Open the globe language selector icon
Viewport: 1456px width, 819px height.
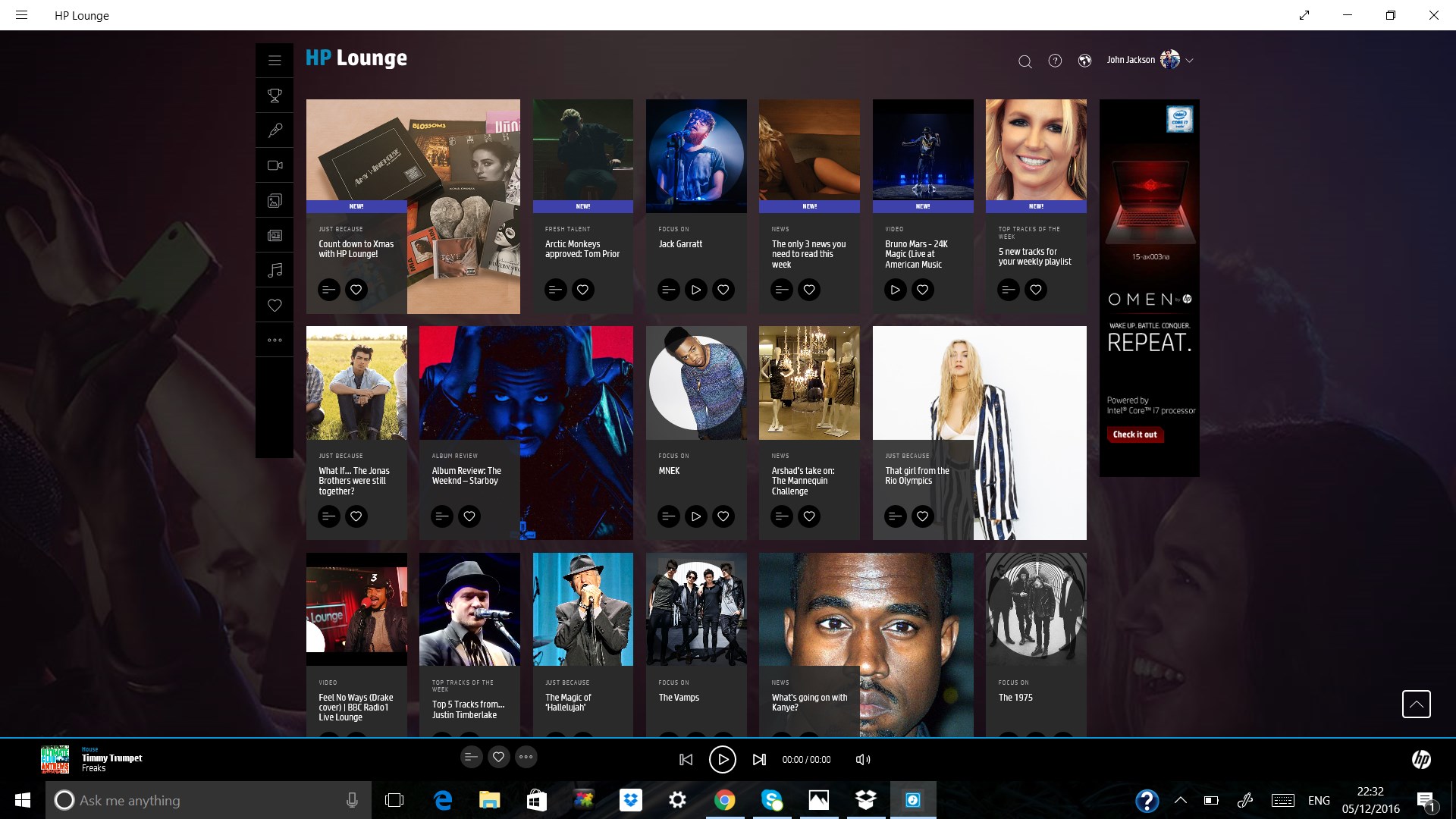tap(1084, 61)
